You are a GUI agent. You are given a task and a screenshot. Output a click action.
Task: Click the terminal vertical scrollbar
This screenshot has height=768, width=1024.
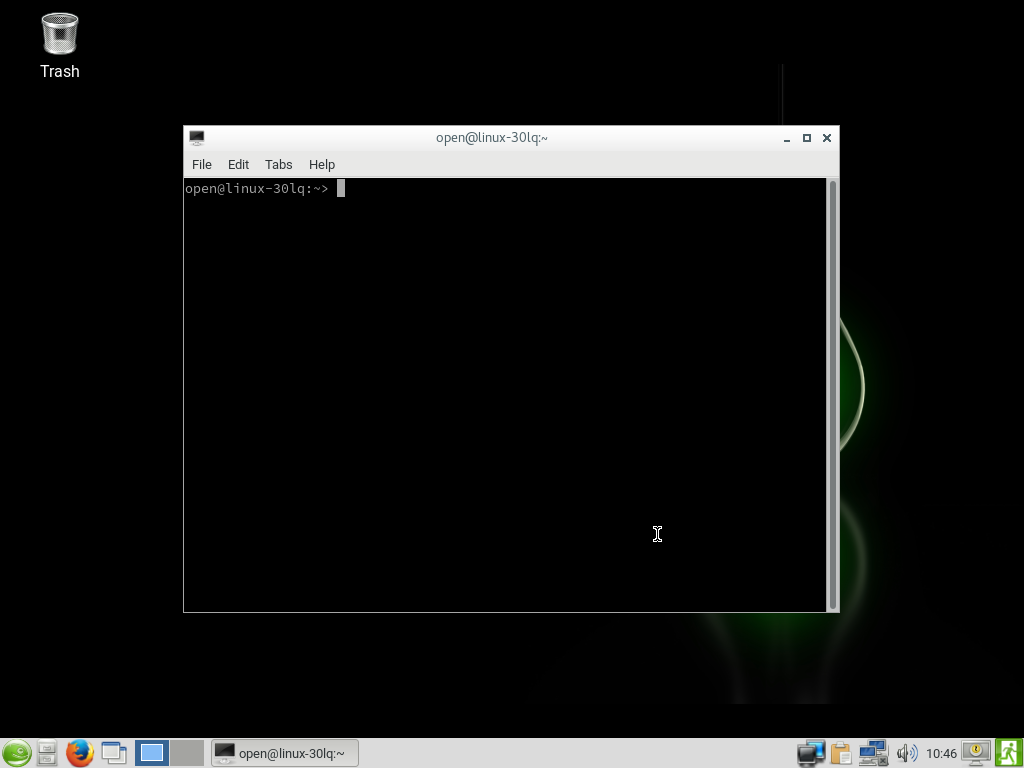832,394
